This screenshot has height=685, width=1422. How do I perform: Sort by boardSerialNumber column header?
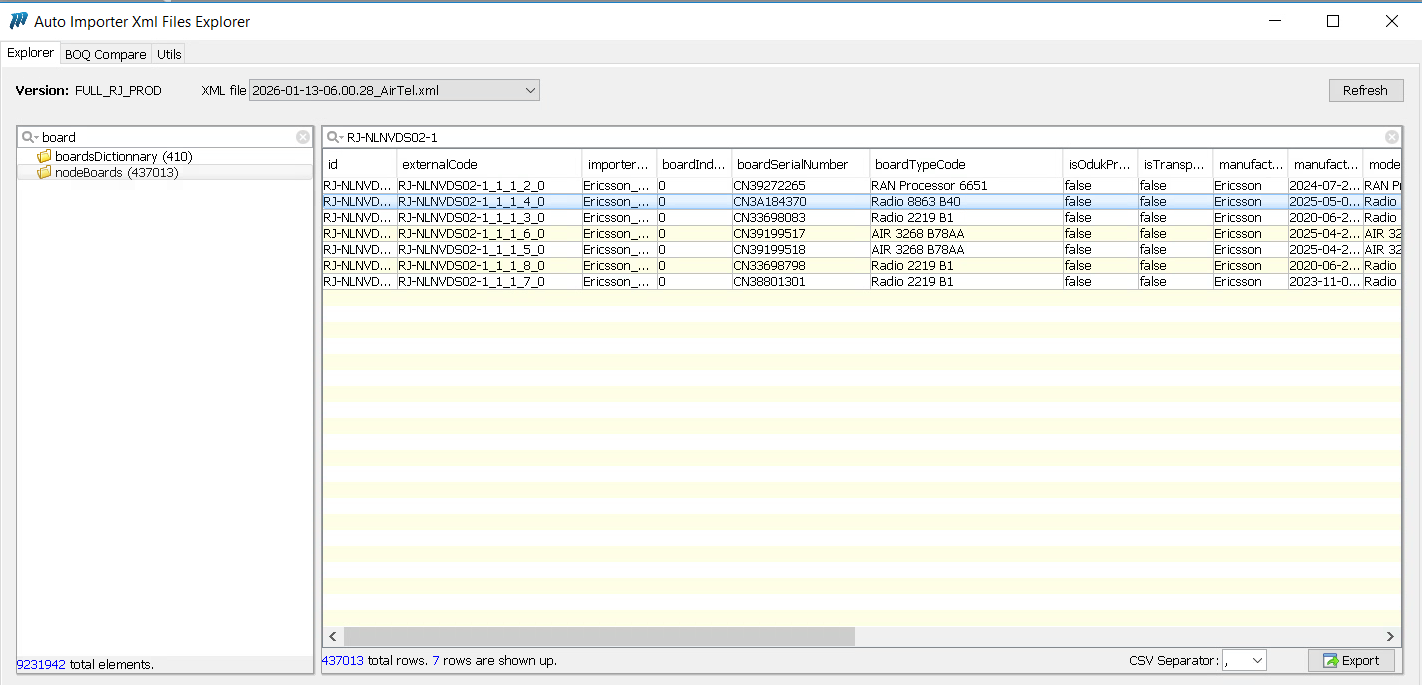pyautogui.click(x=792, y=164)
